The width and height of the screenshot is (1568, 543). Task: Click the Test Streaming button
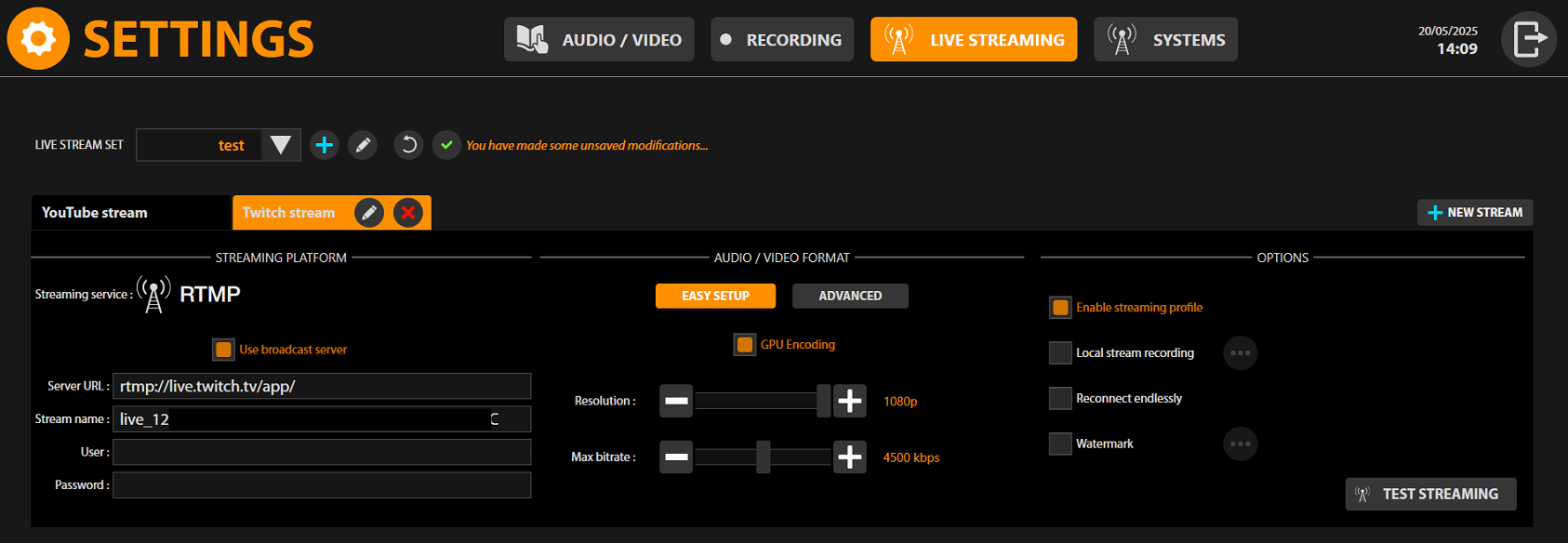coord(1430,495)
